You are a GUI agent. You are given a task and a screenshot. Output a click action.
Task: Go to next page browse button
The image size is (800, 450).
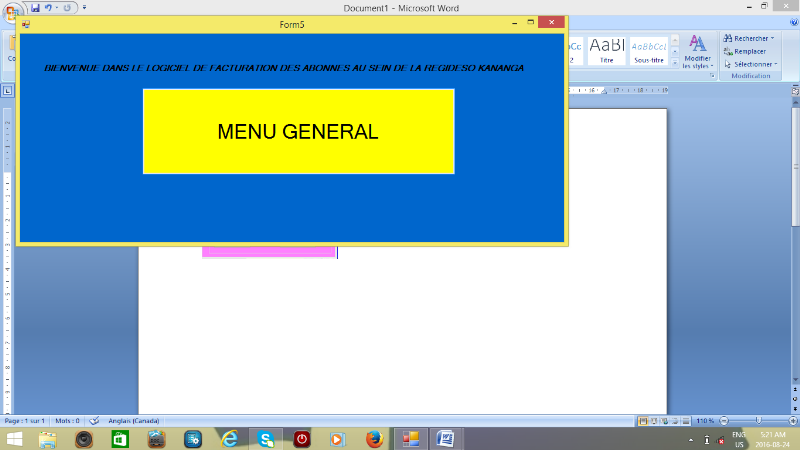pyautogui.click(x=795, y=409)
